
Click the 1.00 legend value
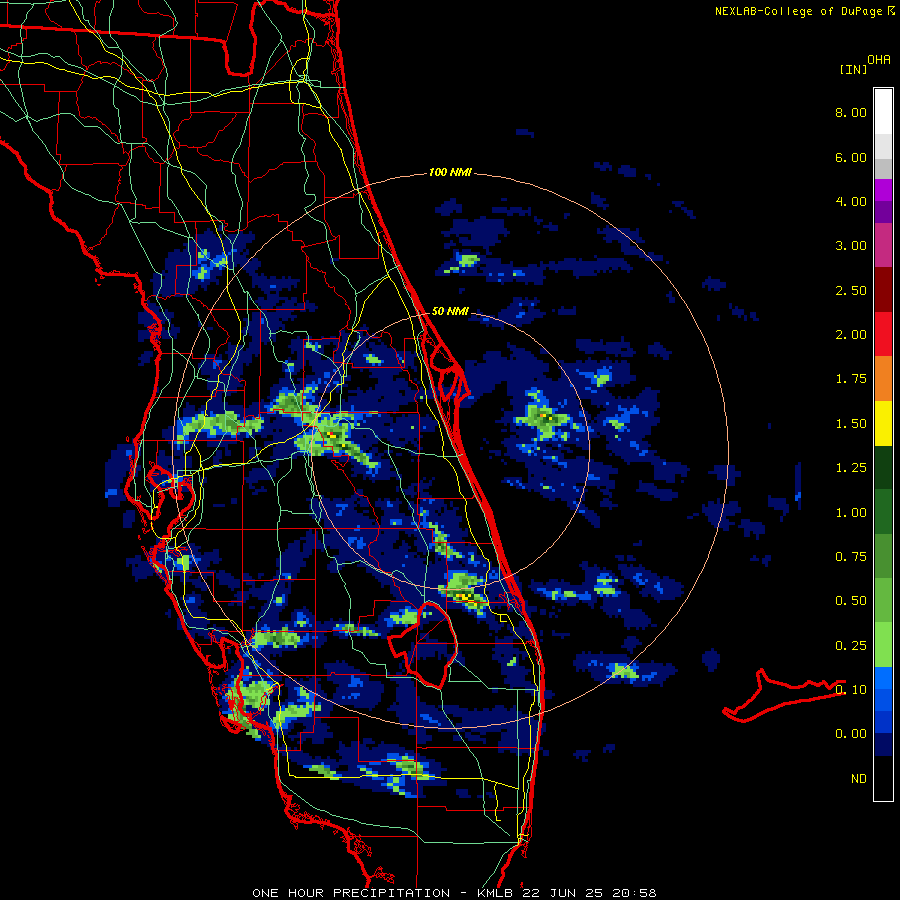851,513
